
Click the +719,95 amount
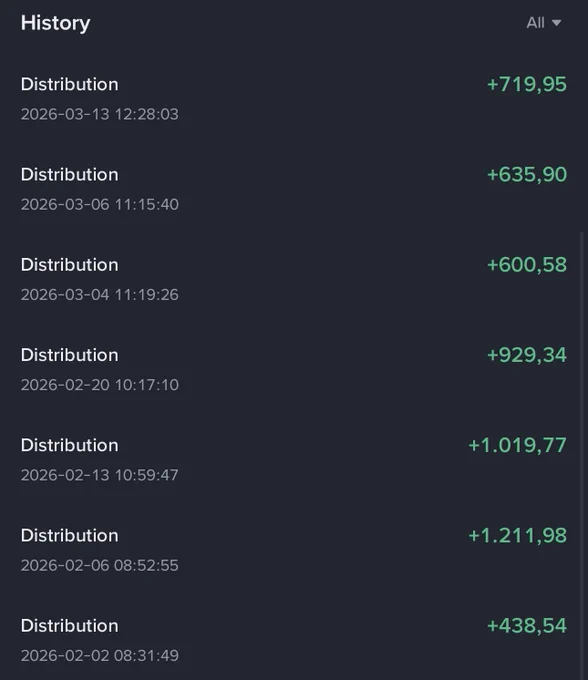pyautogui.click(x=526, y=85)
